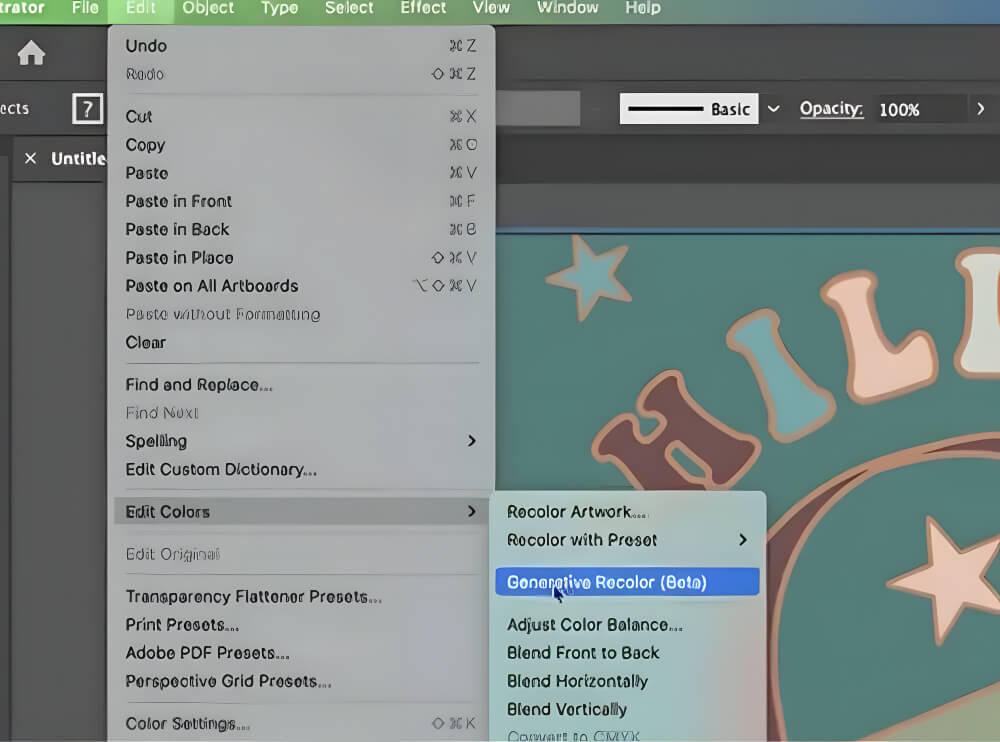Image resolution: width=1000 pixels, height=742 pixels.
Task: Select Blend Front to Back
Action: (x=583, y=653)
